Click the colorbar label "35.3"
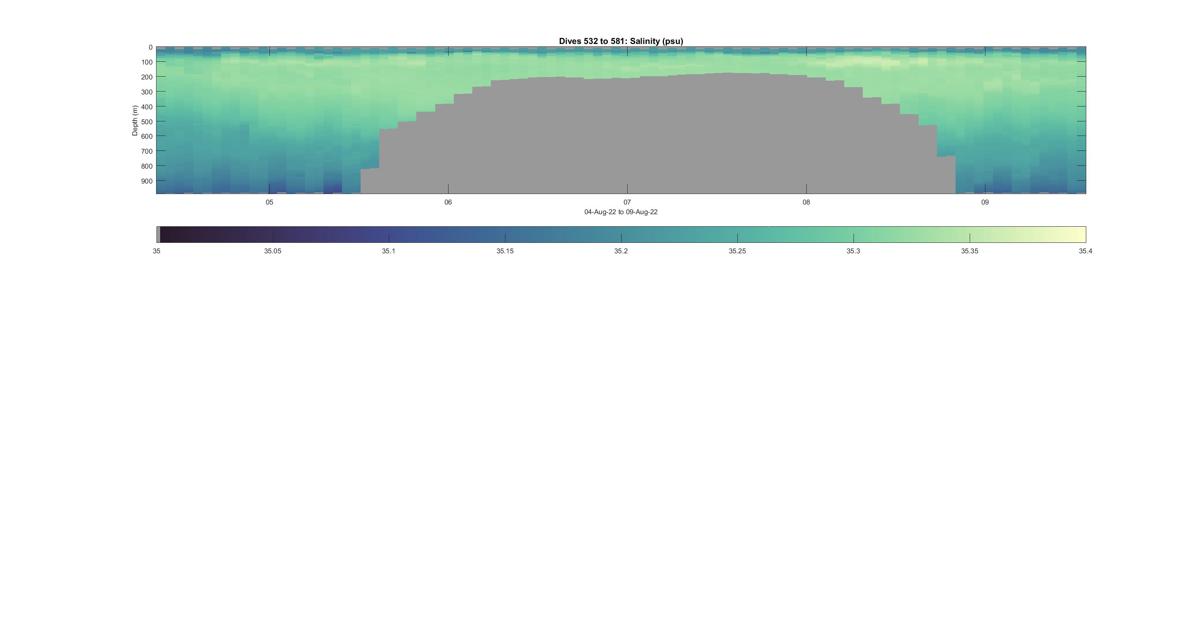Screen dimensions: 1200x622 (x=853, y=251)
